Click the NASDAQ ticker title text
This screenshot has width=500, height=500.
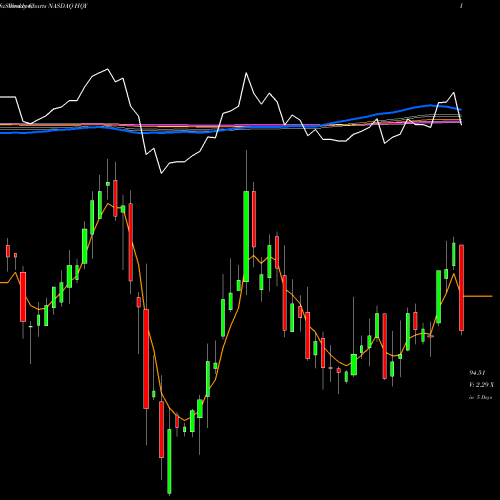(x=44, y=6)
